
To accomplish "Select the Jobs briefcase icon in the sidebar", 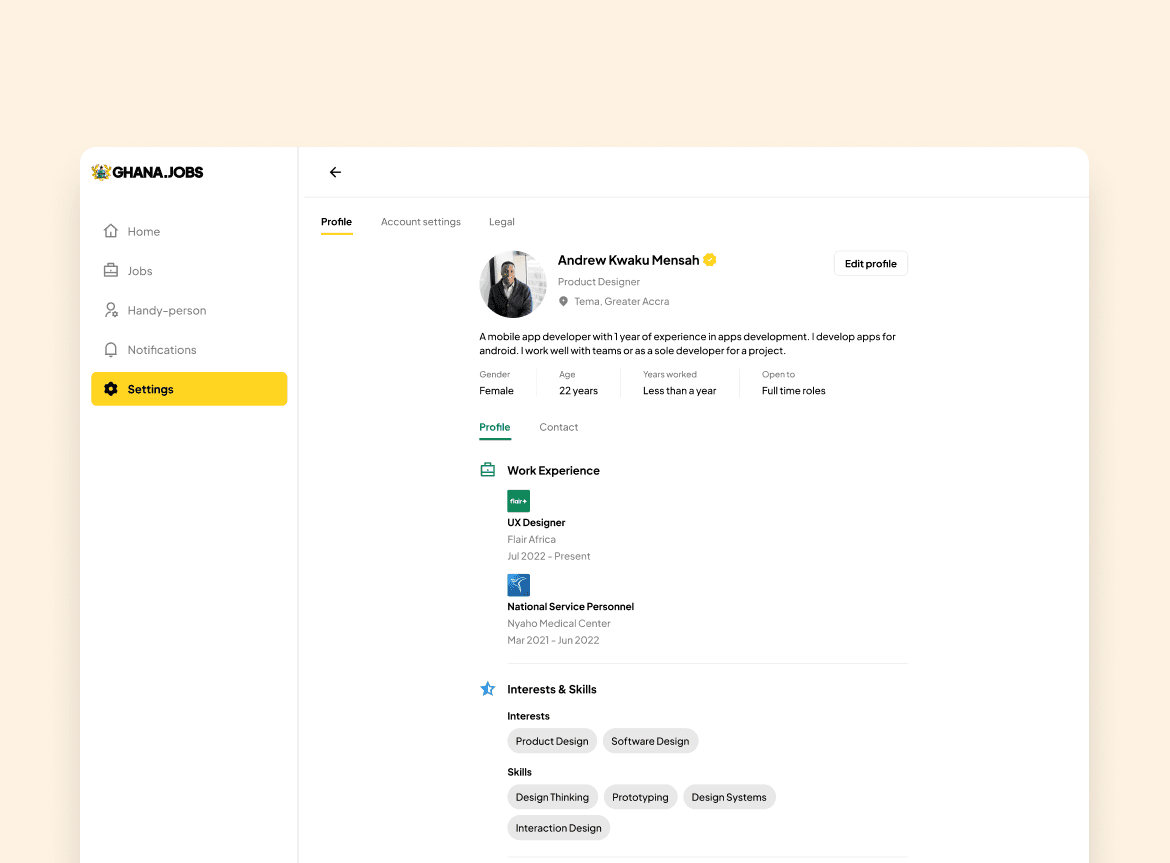I will (x=111, y=270).
